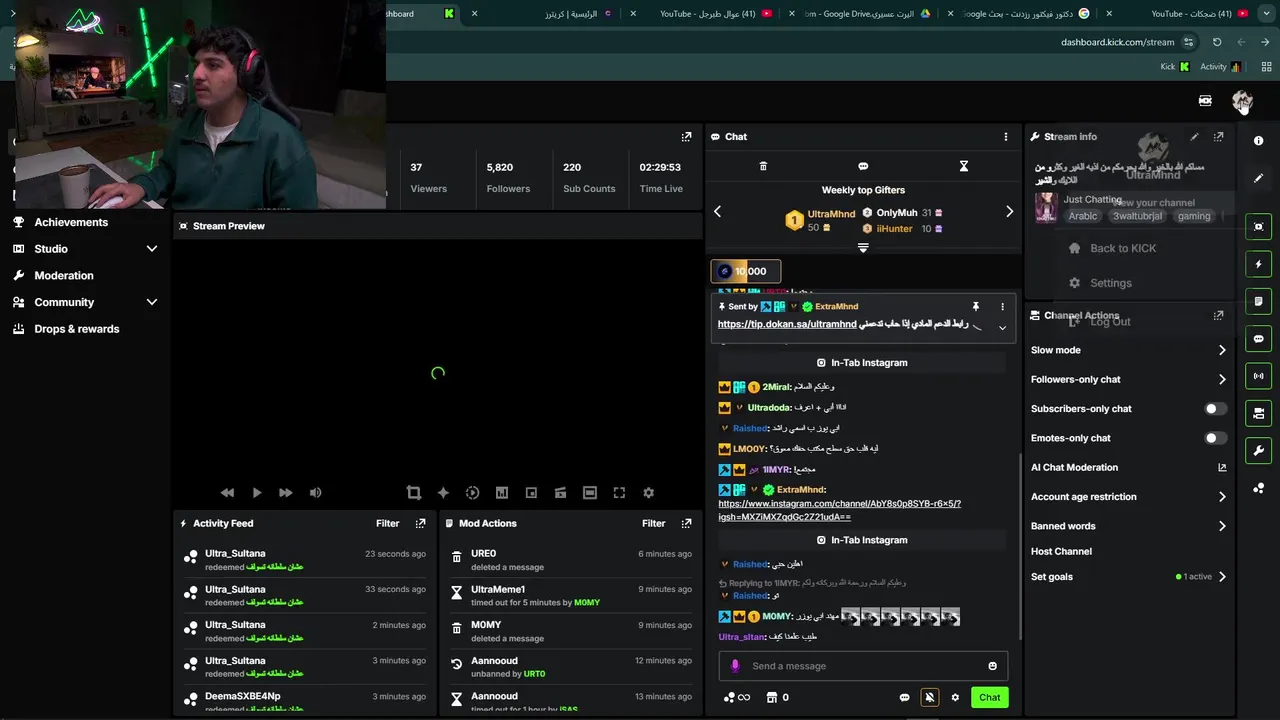
Task: Enter fullscreen in the stream preview
Action: click(x=619, y=493)
